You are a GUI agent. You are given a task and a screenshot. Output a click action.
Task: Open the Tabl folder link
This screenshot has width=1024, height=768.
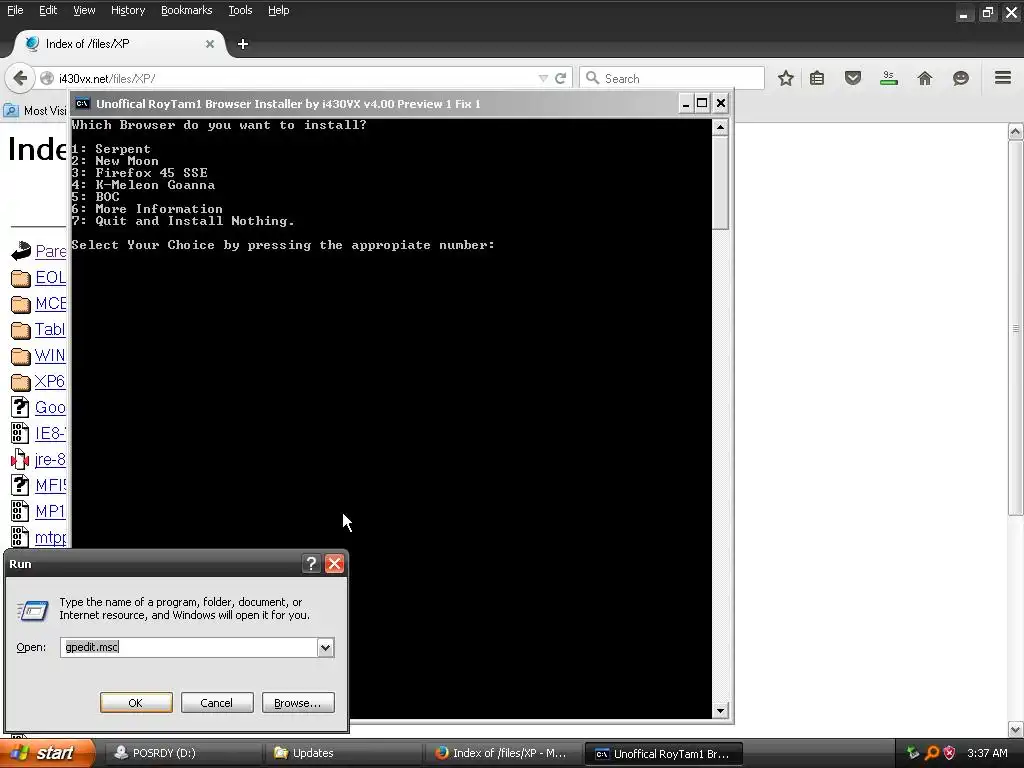pos(50,329)
